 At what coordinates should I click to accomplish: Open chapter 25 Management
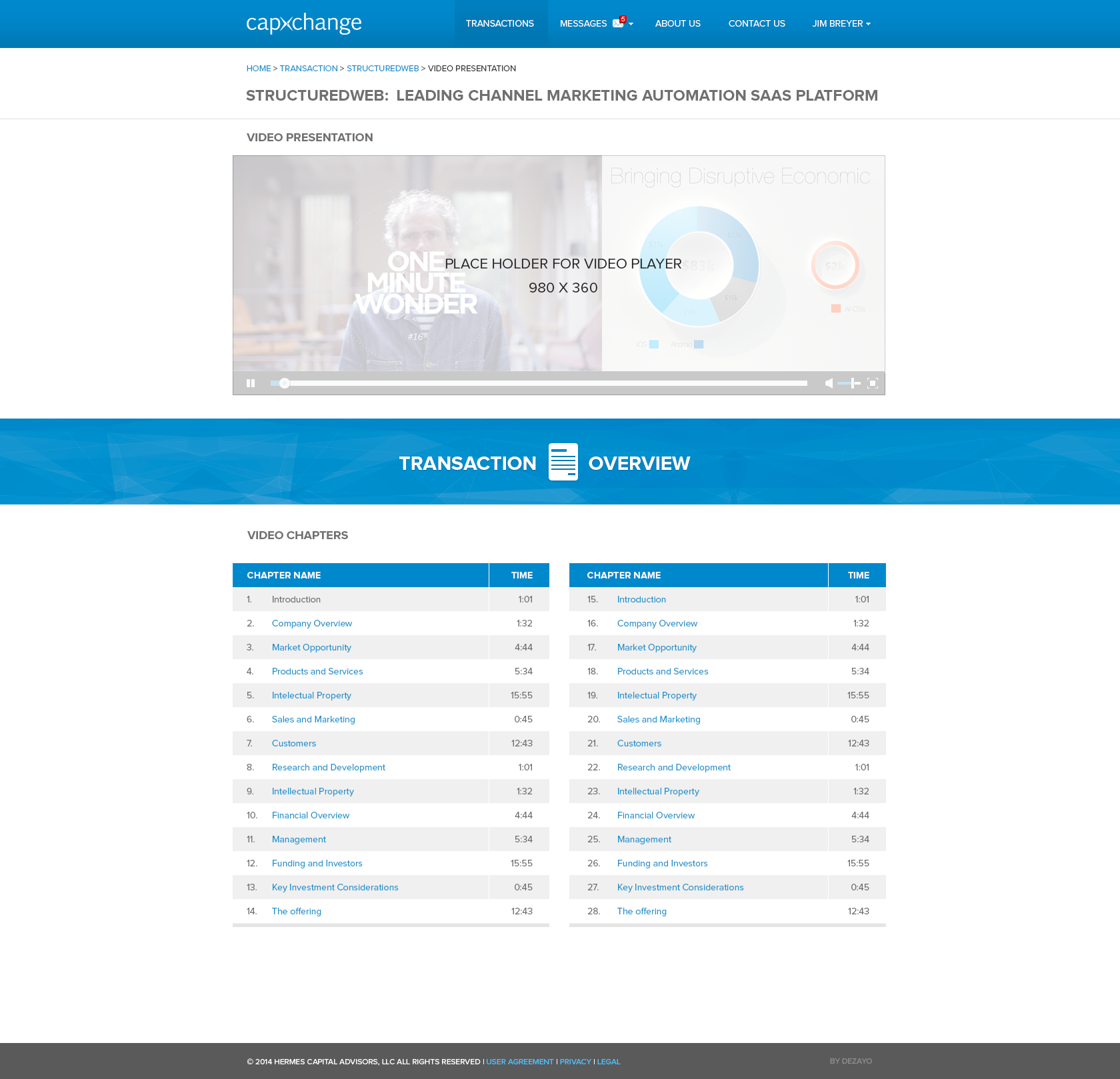[x=644, y=839]
